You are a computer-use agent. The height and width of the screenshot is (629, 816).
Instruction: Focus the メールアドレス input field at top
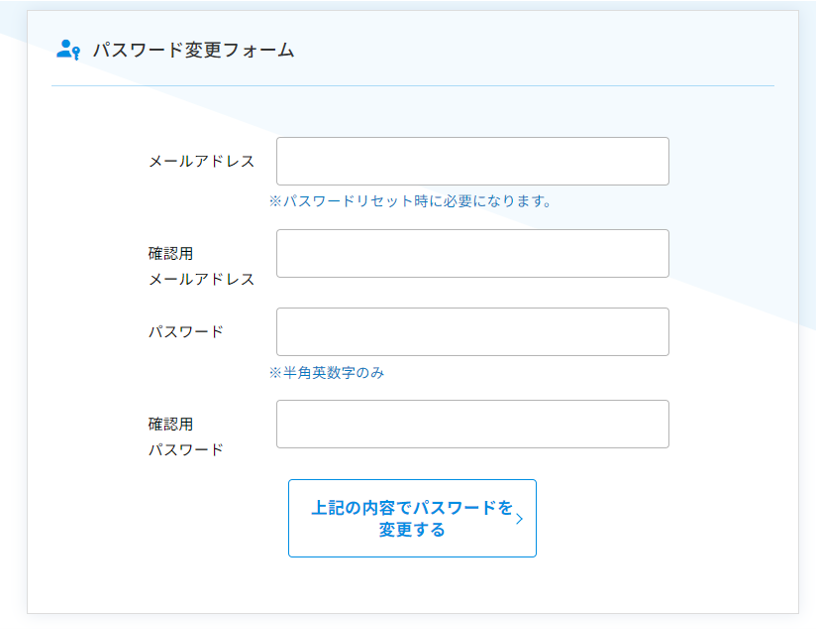click(x=473, y=161)
